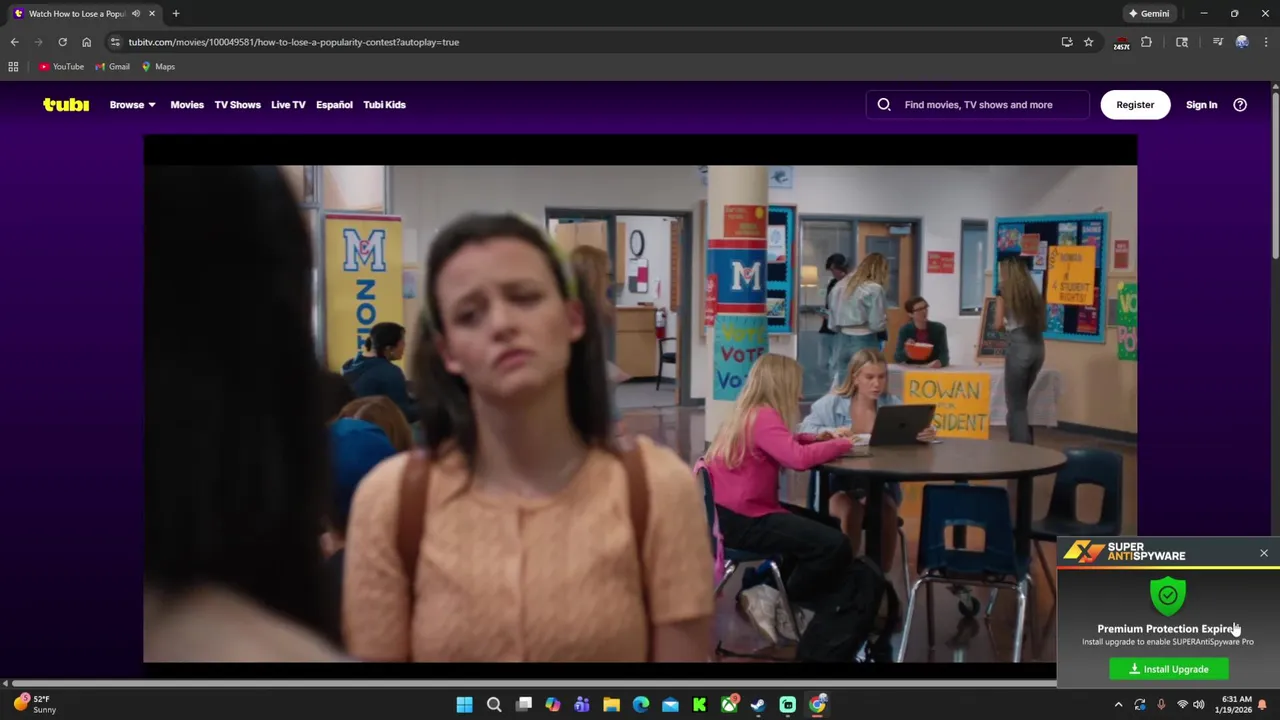Open the extension with red badge
Screen dimensions: 1280x720
(1122, 42)
